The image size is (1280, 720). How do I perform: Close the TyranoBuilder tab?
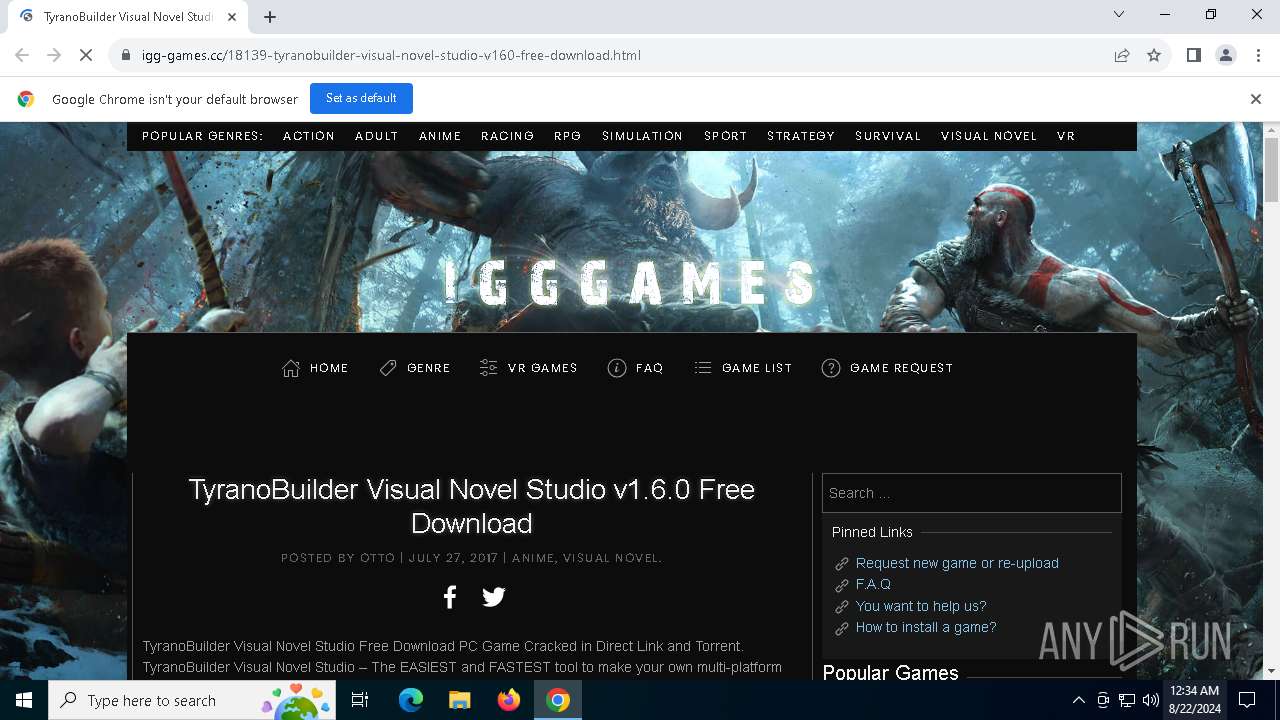point(232,16)
